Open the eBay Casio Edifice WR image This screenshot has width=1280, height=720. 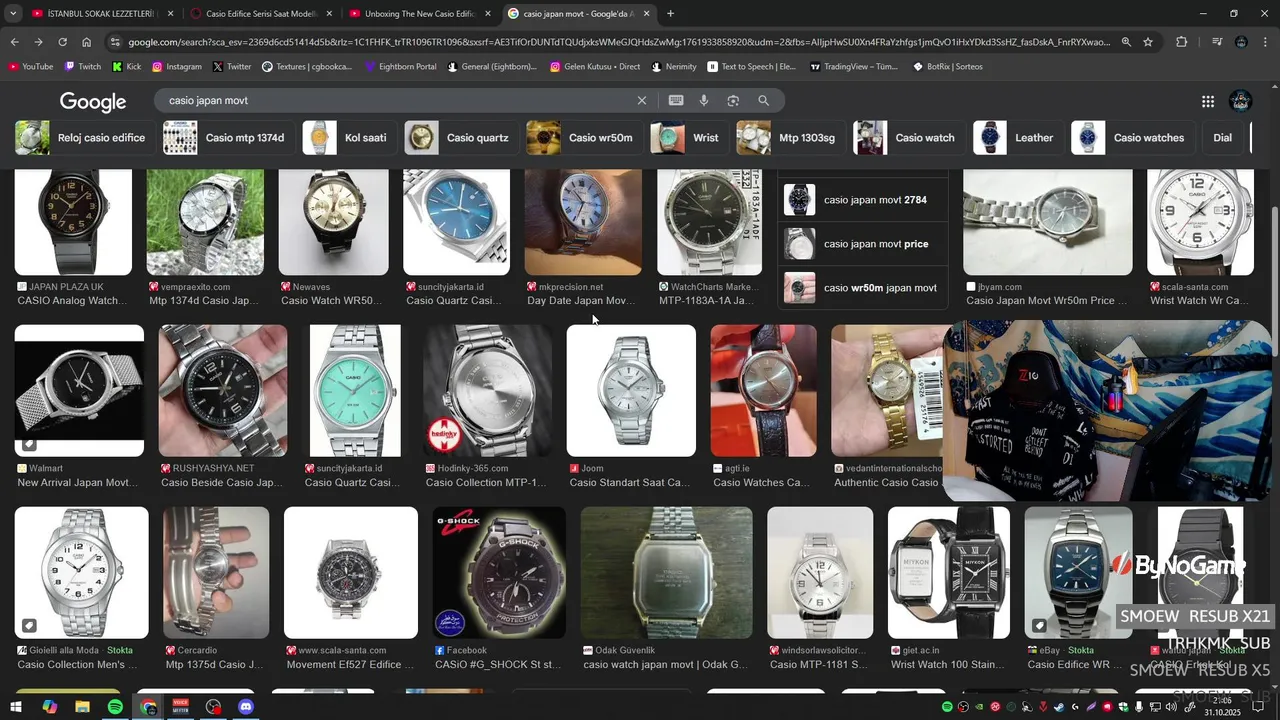(x=1078, y=573)
